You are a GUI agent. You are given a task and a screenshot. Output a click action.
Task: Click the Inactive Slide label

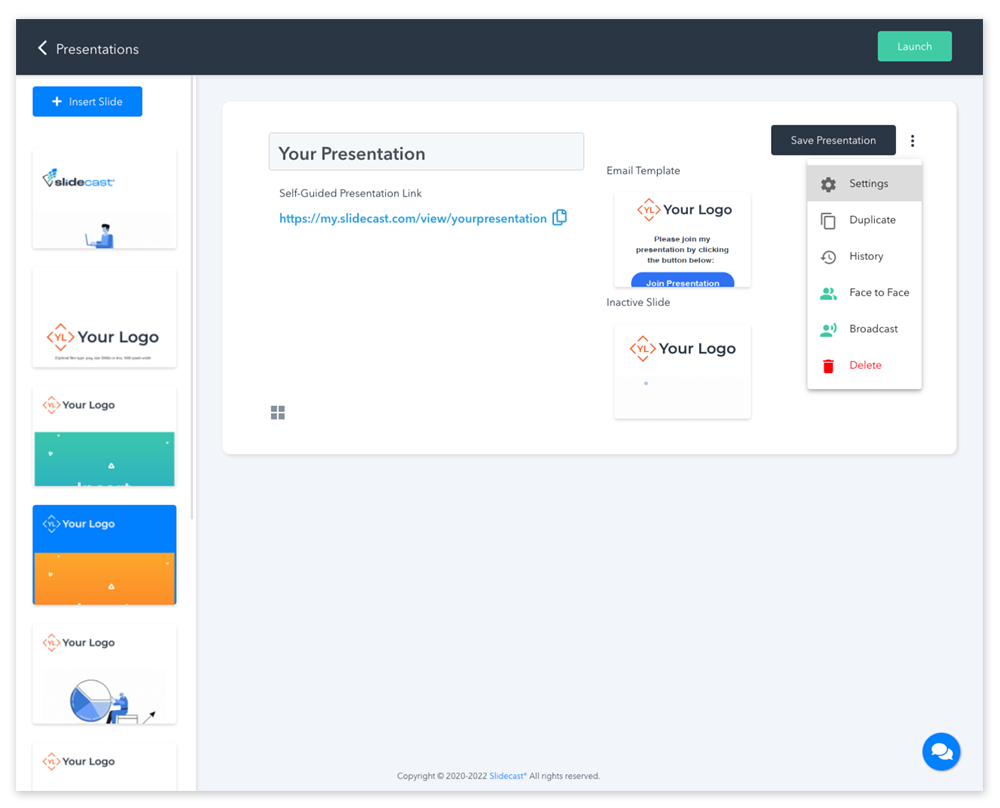(x=638, y=302)
